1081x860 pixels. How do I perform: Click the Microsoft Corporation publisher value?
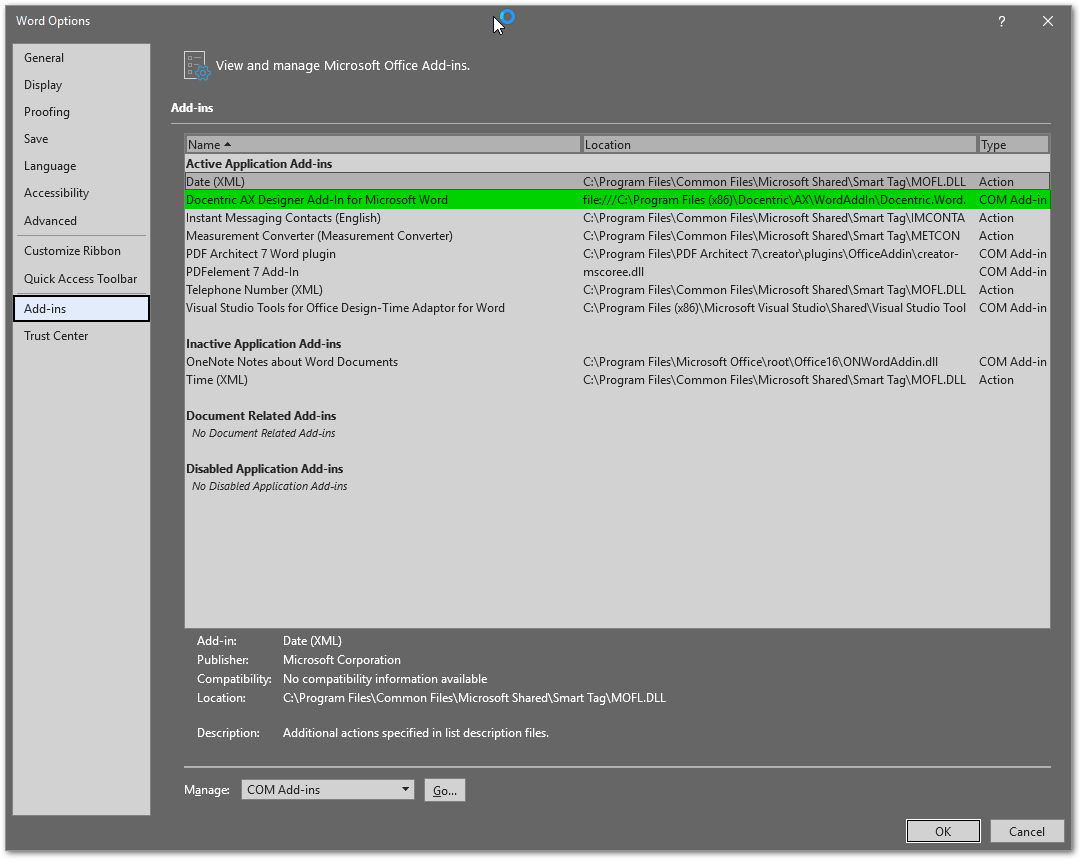341,660
